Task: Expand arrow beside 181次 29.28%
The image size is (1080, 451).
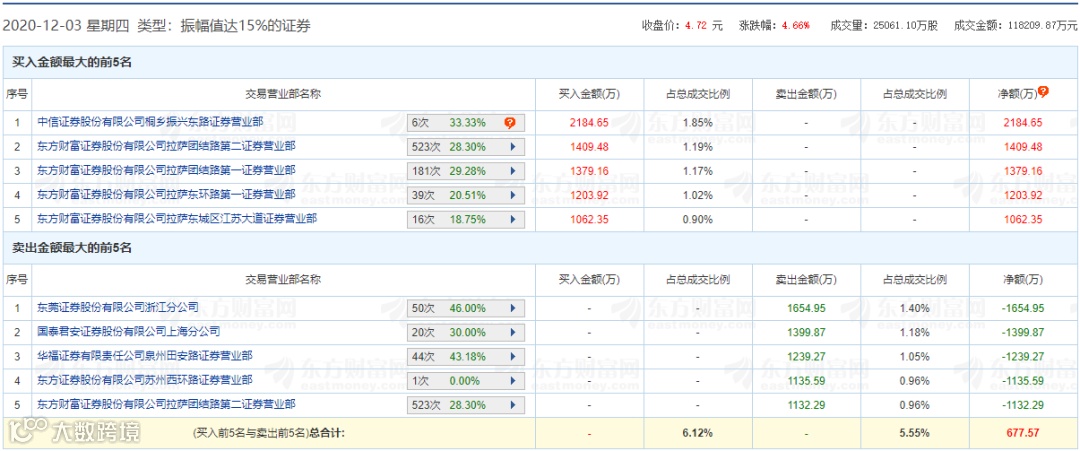Action: pyautogui.click(x=512, y=171)
